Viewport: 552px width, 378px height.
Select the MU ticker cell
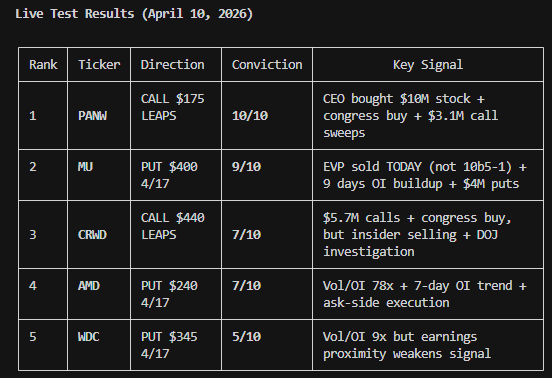click(99, 175)
